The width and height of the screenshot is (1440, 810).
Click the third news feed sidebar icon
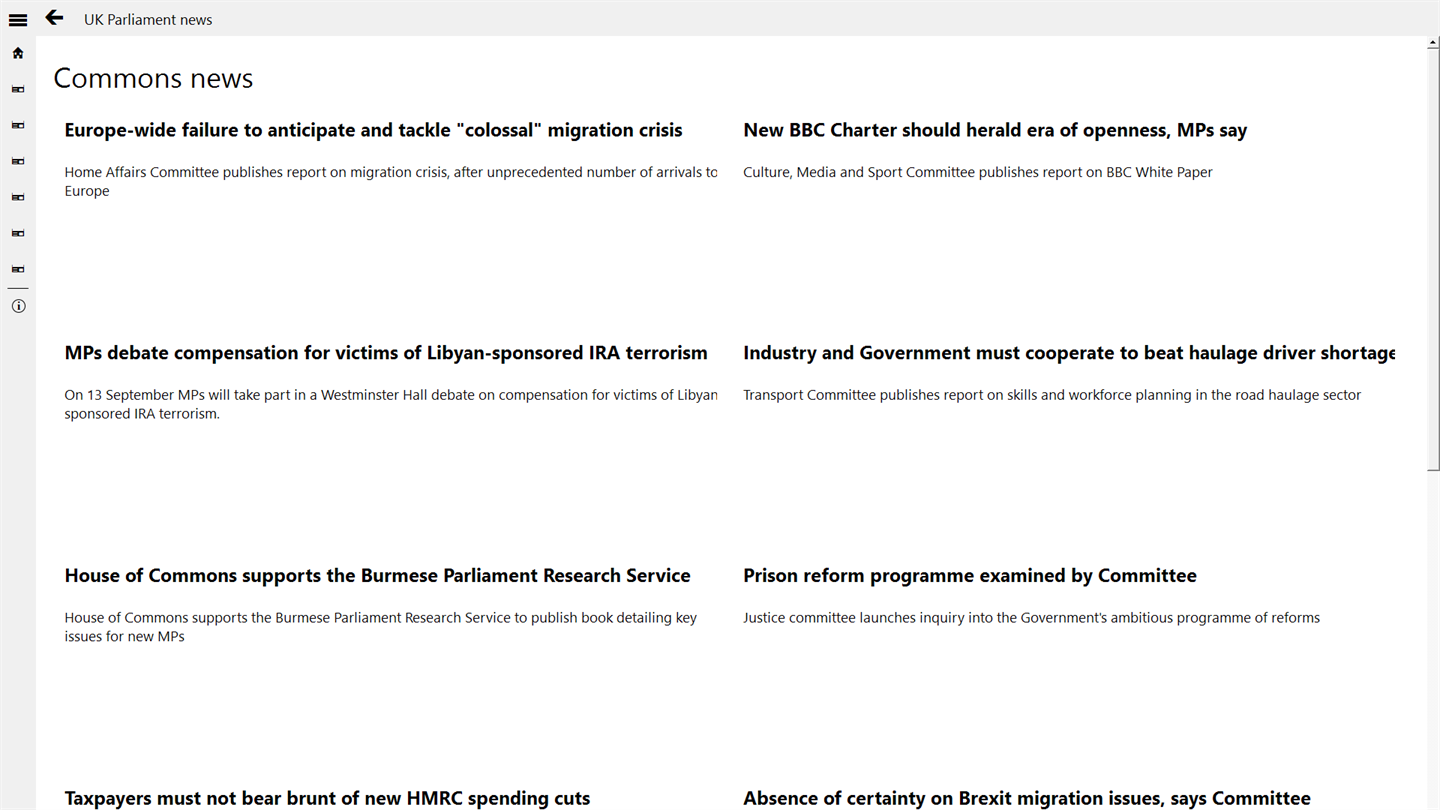18,161
